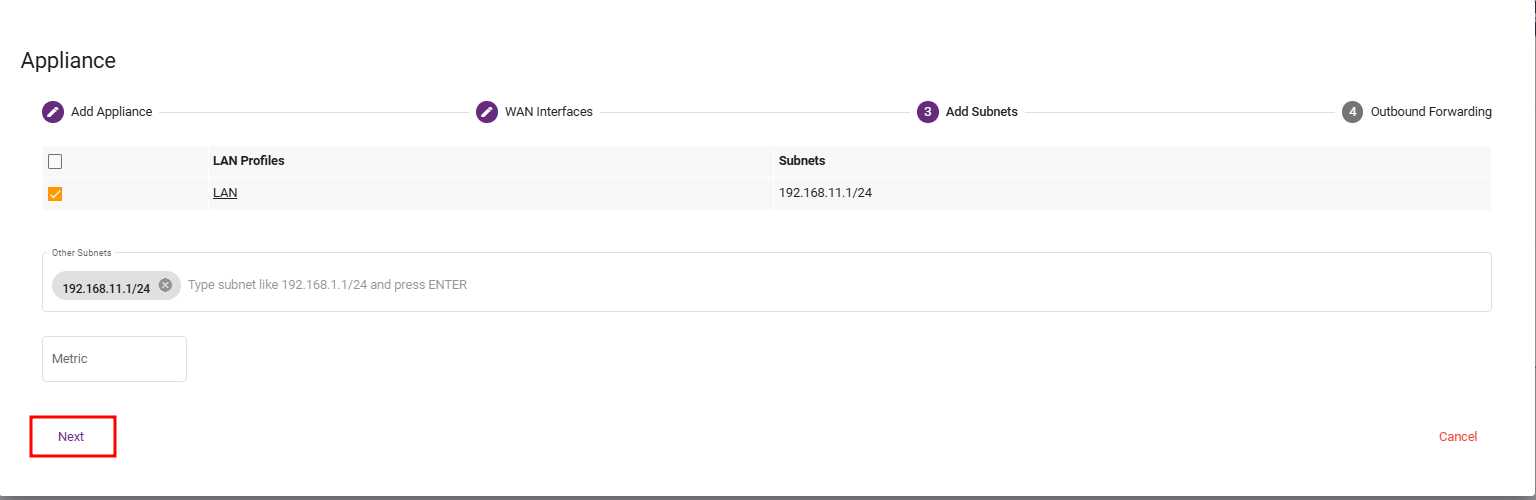Click the LAN row subnet cell
1536x500 pixels.
825,193
